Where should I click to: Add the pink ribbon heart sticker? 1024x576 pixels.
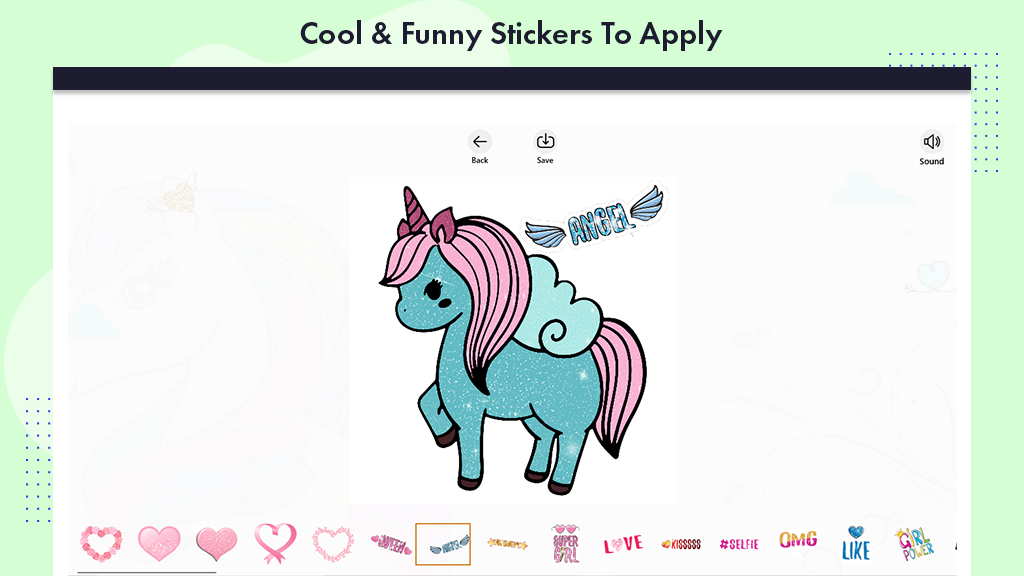pyautogui.click(x=275, y=543)
